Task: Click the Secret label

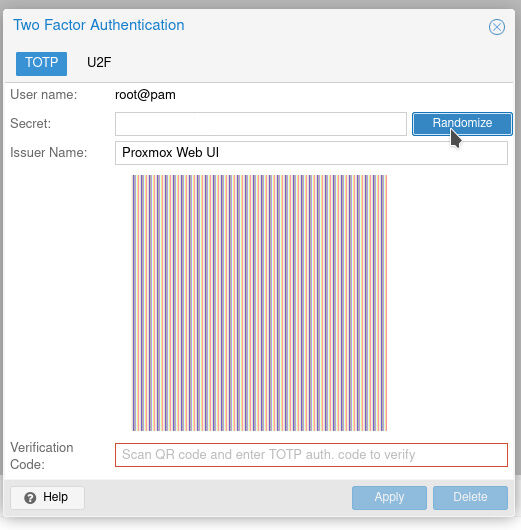Action: pos(30,124)
